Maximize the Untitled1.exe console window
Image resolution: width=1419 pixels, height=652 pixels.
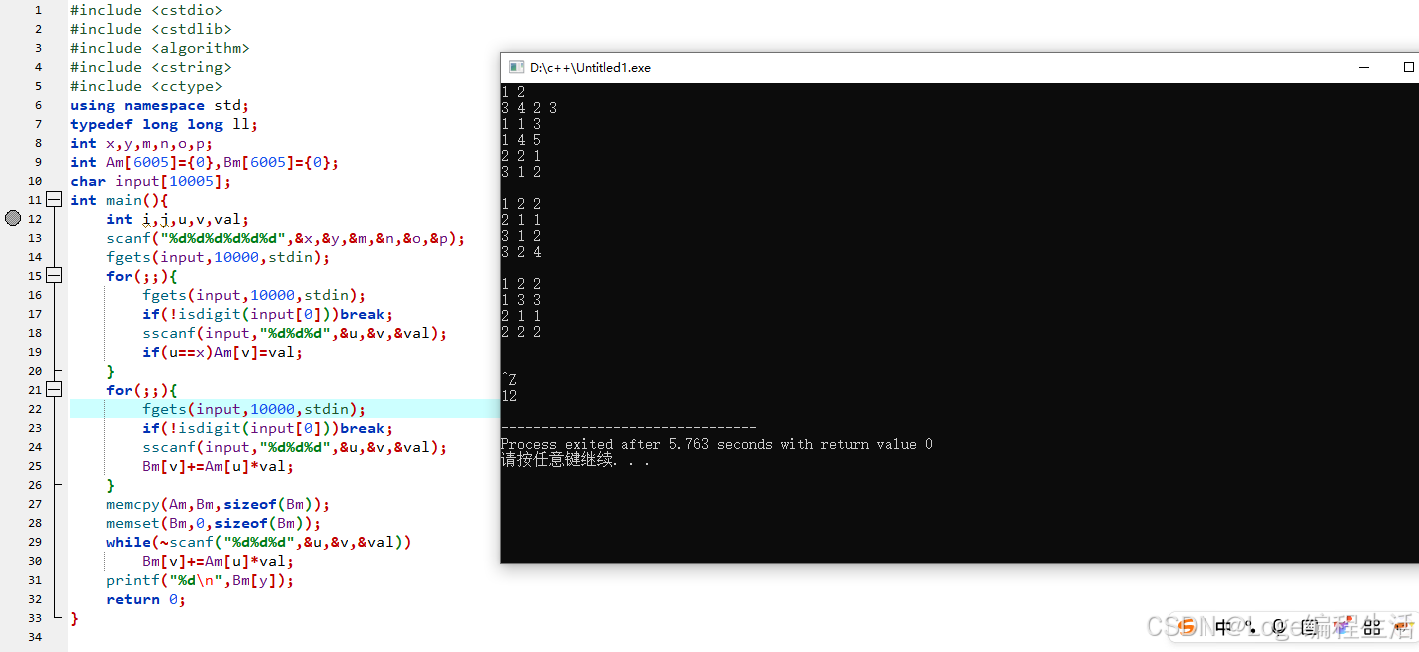click(x=1409, y=67)
